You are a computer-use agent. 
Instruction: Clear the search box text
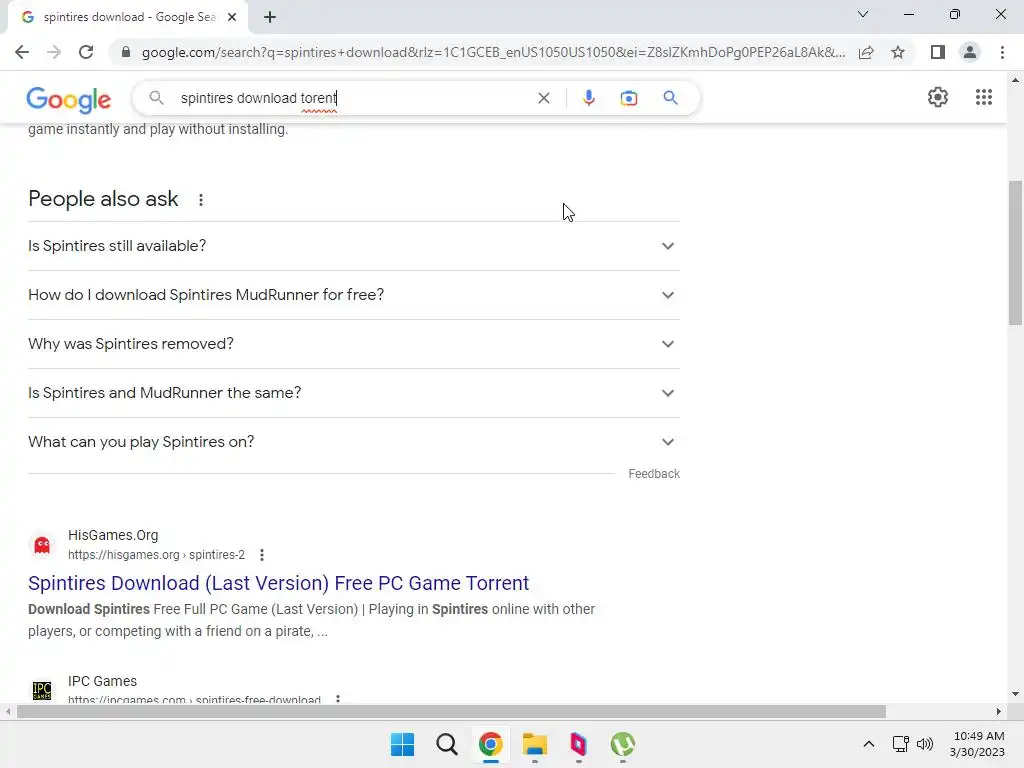pyautogui.click(x=543, y=98)
